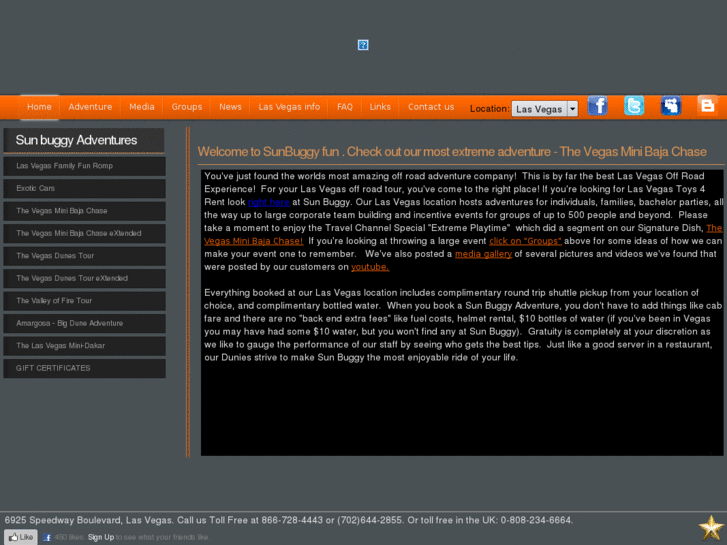
Task: Open the Contact us menu item
Action: point(431,107)
